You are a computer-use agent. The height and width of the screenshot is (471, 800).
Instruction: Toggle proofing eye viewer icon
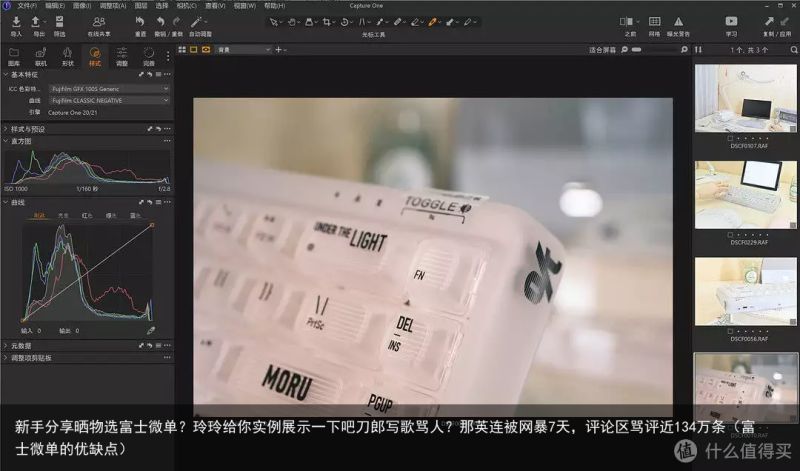point(206,49)
